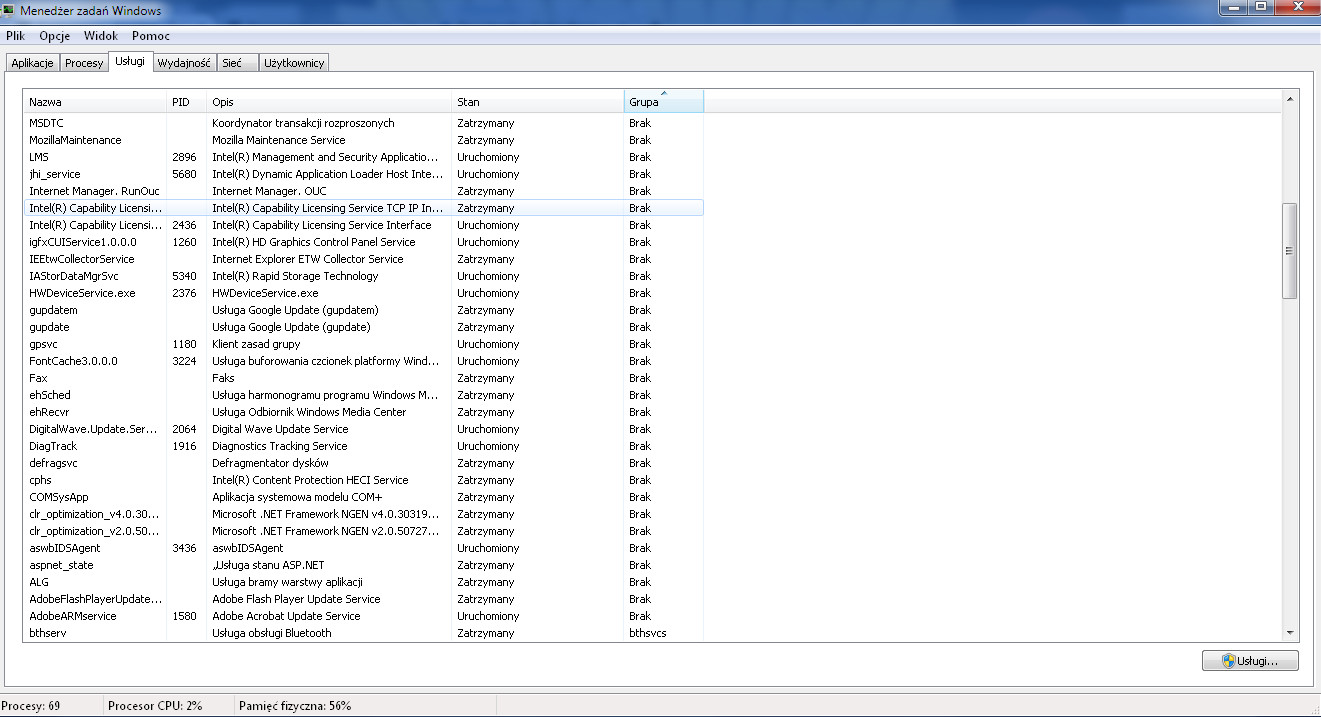Click description Intel(R) Rapid Storage Technology
Screen dimensions: 1321x717
pos(295,276)
